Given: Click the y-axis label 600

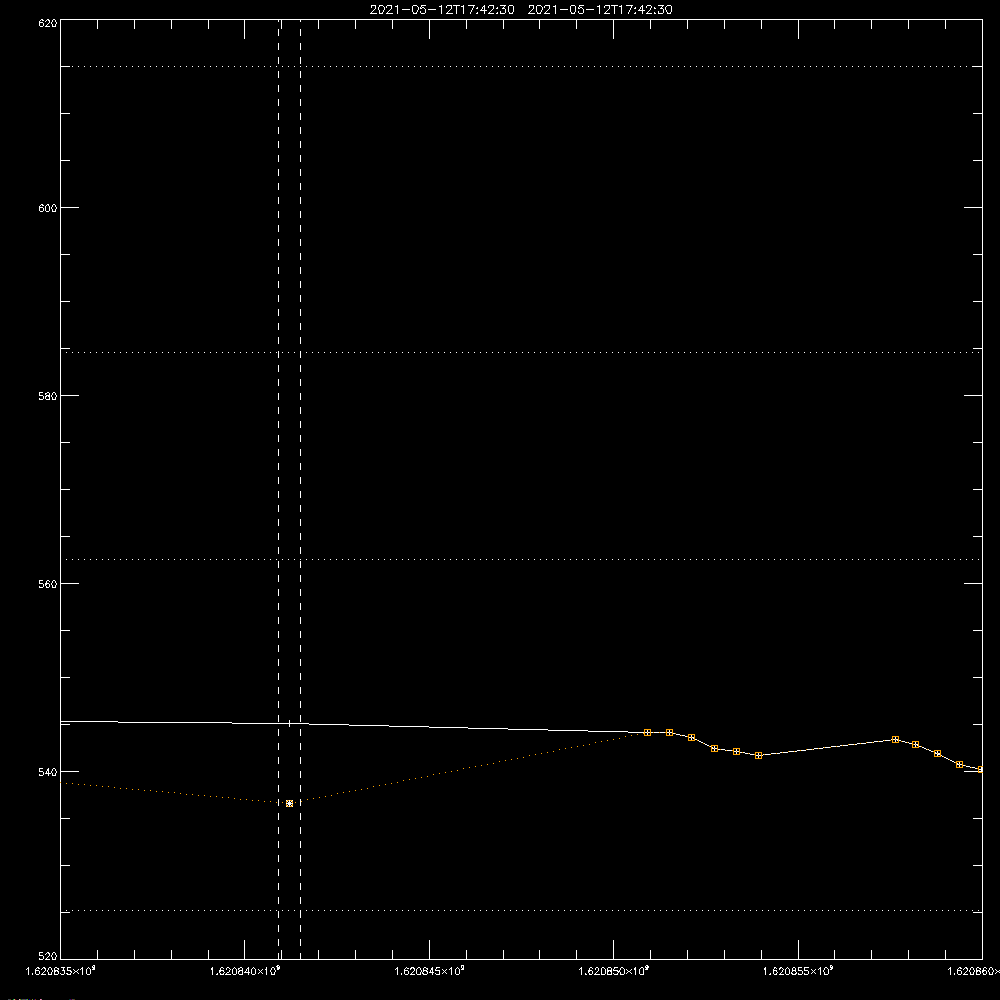Looking at the screenshot, I should (48, 208).
